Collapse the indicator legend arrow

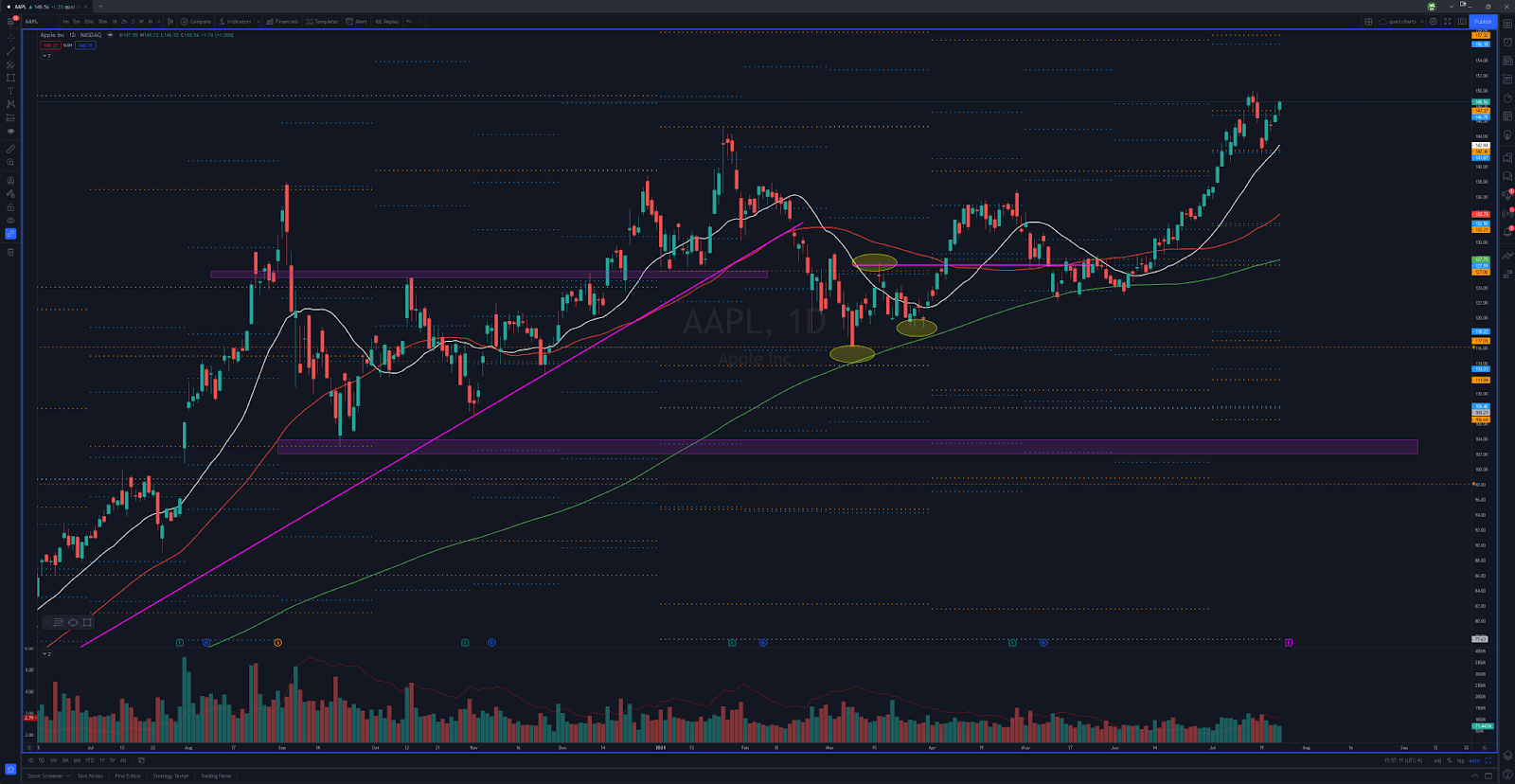[x=45, y=56]
